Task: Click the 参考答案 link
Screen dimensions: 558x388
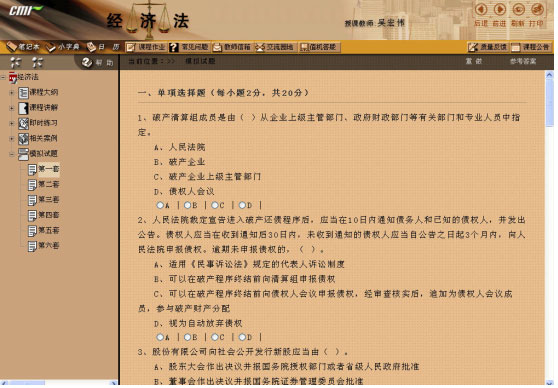Action: click(x=523, y=61)
